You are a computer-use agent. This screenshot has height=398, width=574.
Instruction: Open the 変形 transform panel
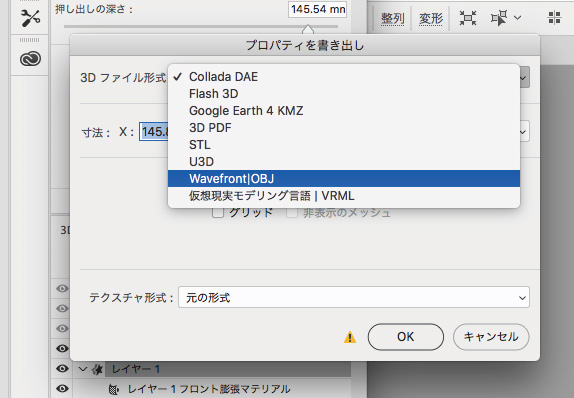click(431, 18)
